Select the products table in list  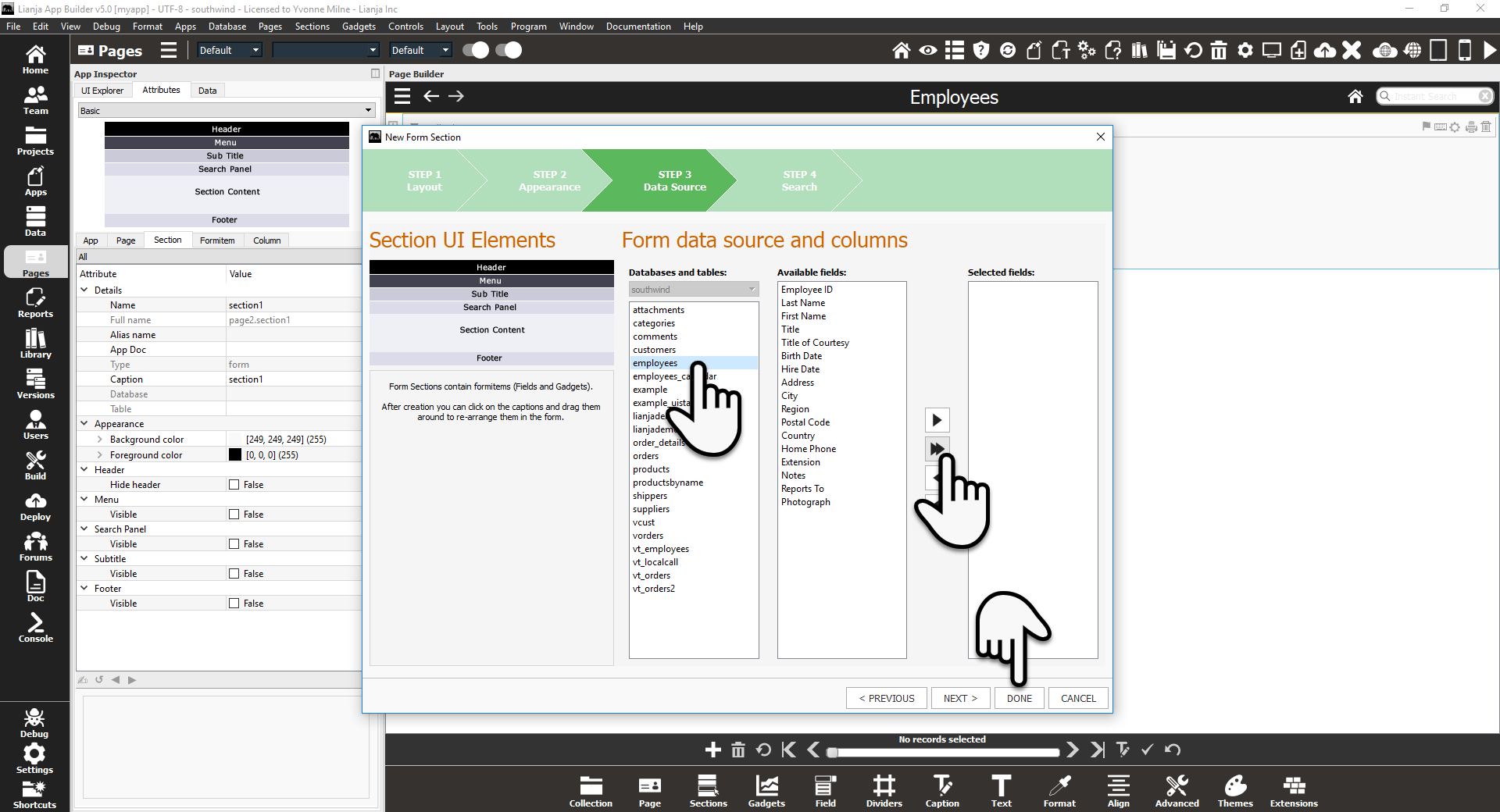click(651, 469)
